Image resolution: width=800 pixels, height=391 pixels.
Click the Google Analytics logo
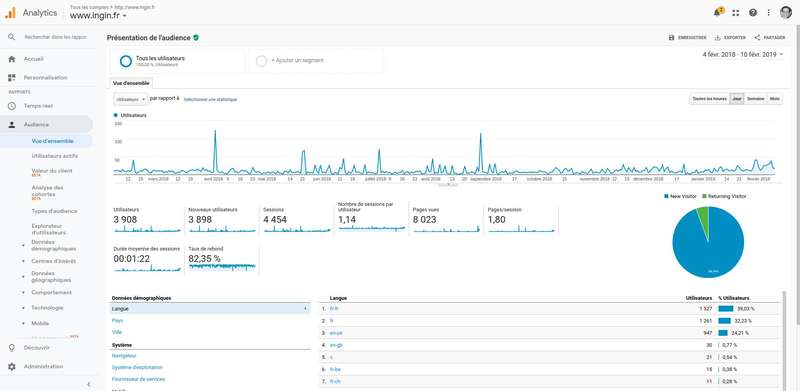10,13
